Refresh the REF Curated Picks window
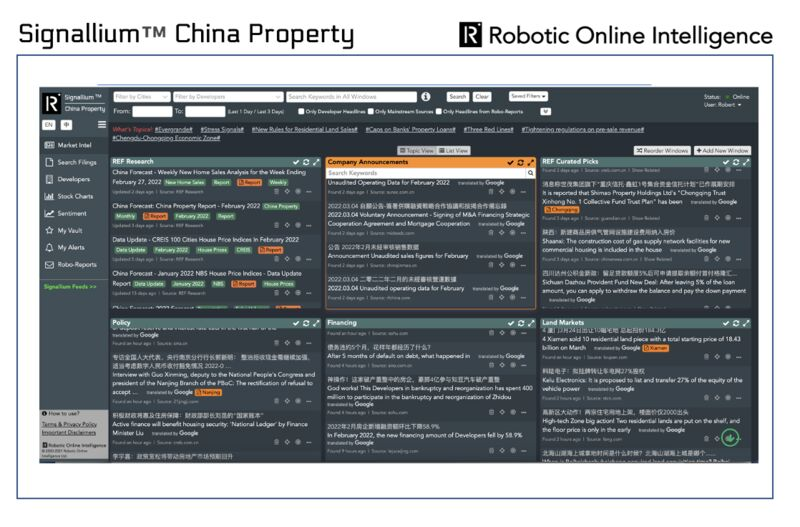 (x=736, y=162)
